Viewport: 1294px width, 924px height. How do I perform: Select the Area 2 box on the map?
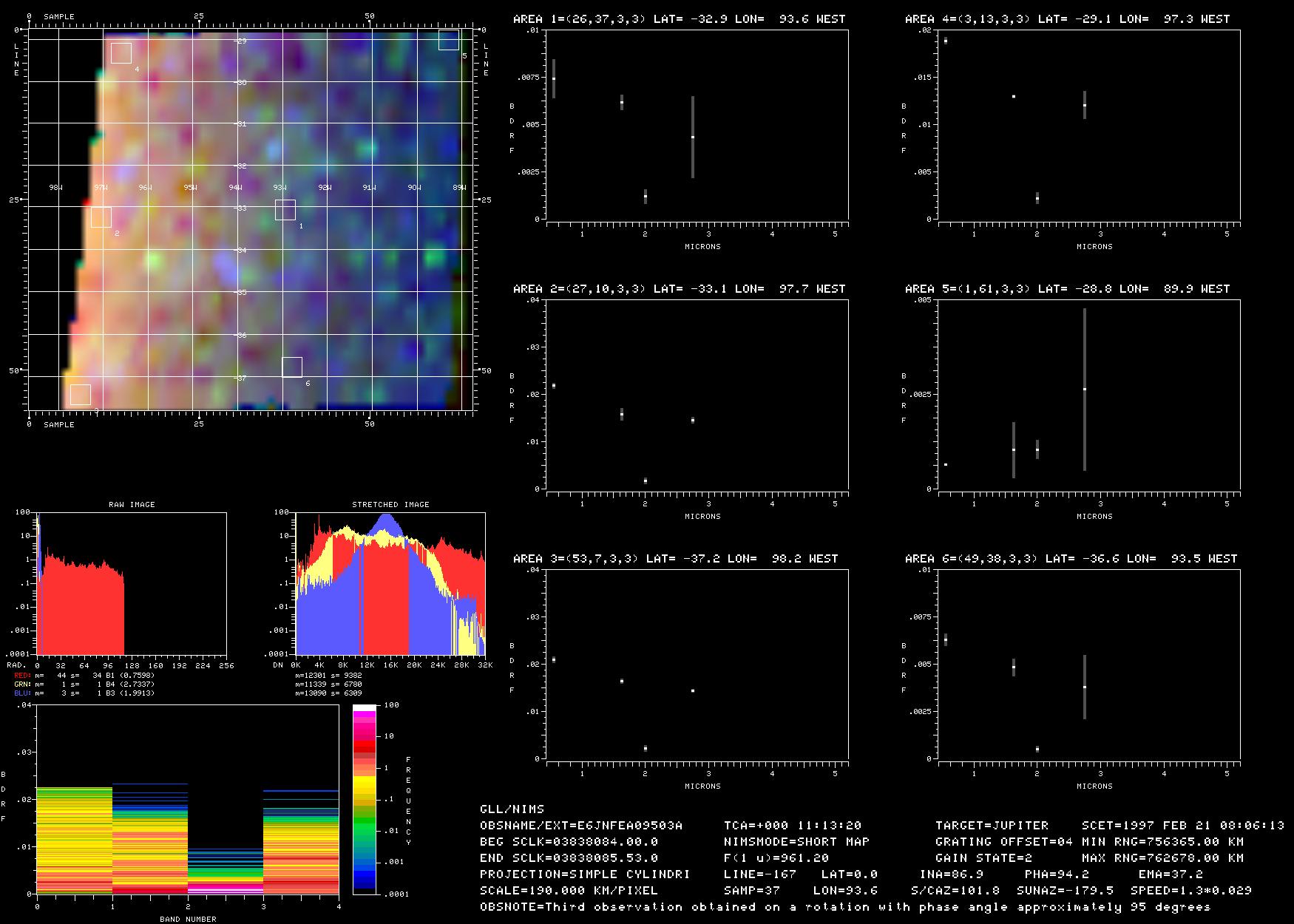101,217
